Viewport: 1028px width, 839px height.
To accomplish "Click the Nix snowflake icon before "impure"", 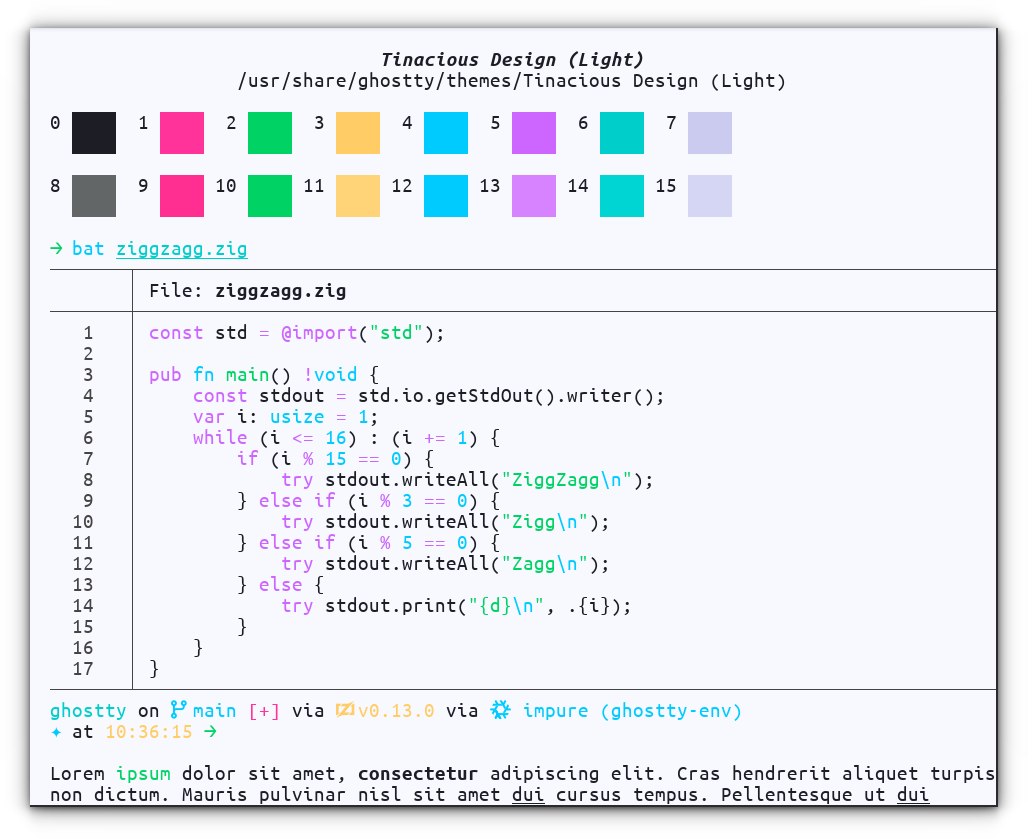I will tap(498, 710).
